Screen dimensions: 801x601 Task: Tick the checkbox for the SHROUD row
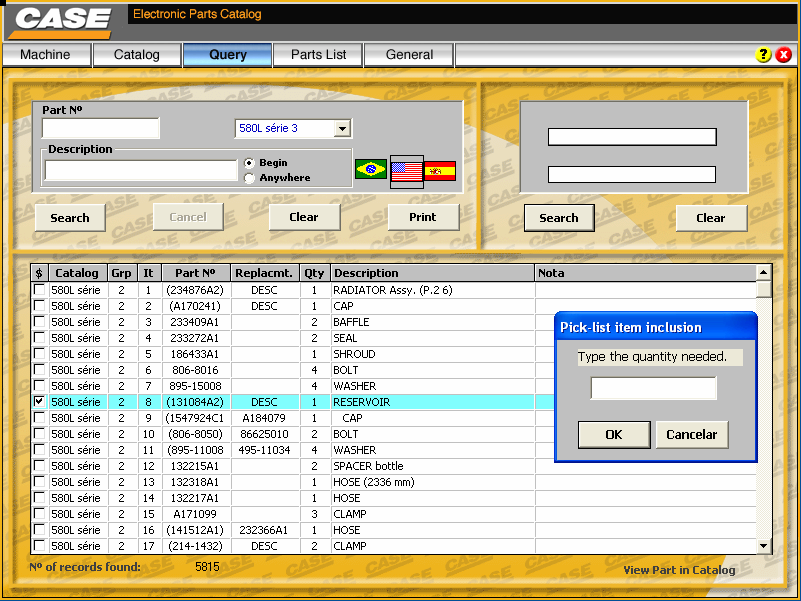(x=39, y=354)
